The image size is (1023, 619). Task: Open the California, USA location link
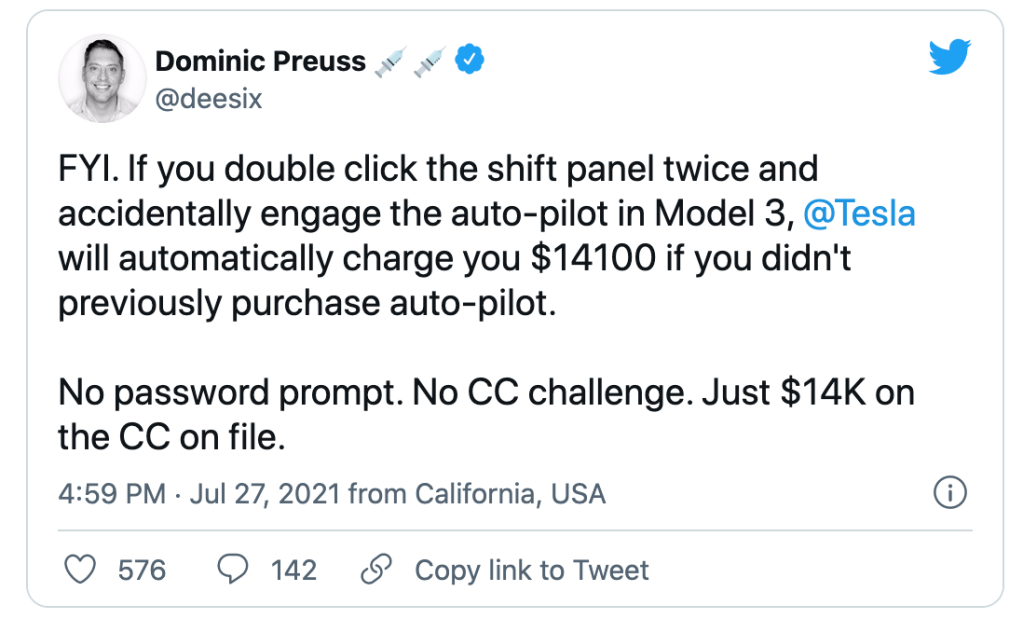tap(510, 494)
